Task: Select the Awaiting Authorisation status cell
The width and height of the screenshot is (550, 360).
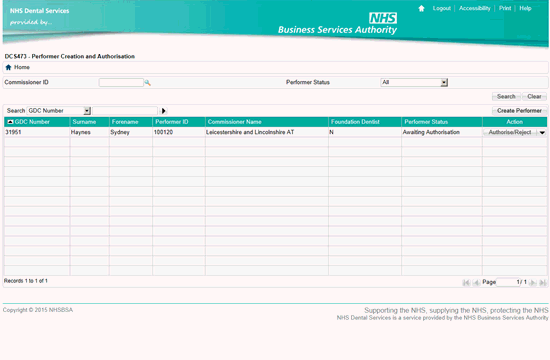Action: [442, 132]
